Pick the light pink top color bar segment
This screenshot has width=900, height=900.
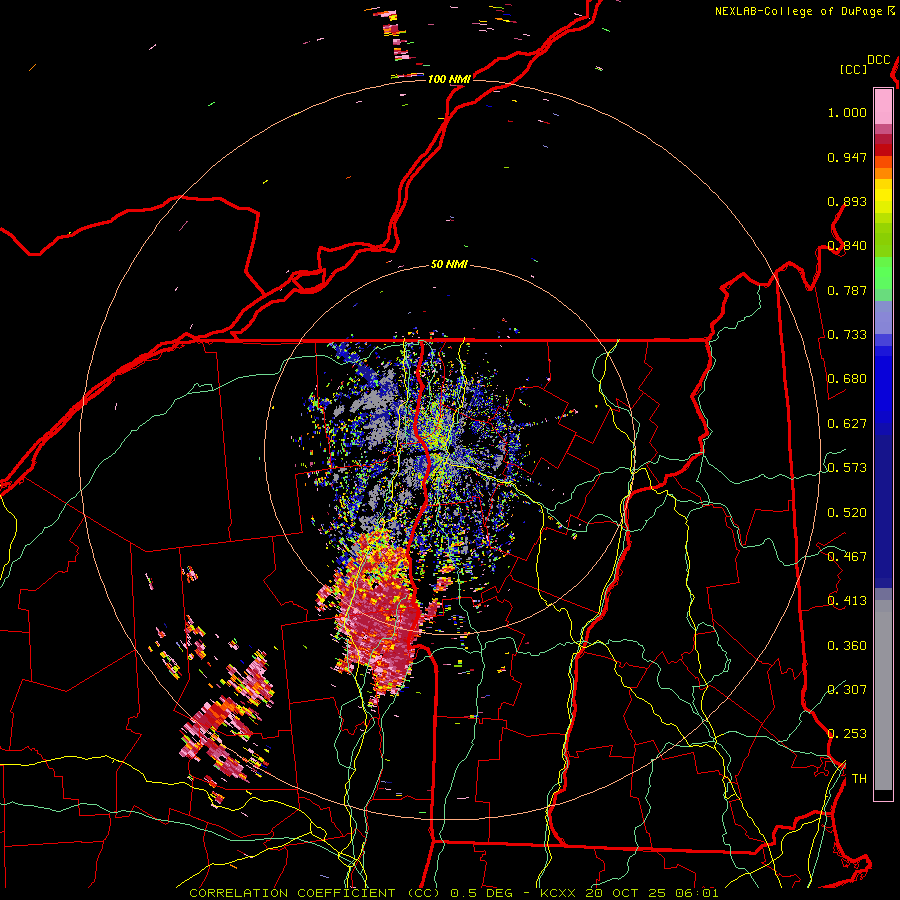tap(883, 106)
